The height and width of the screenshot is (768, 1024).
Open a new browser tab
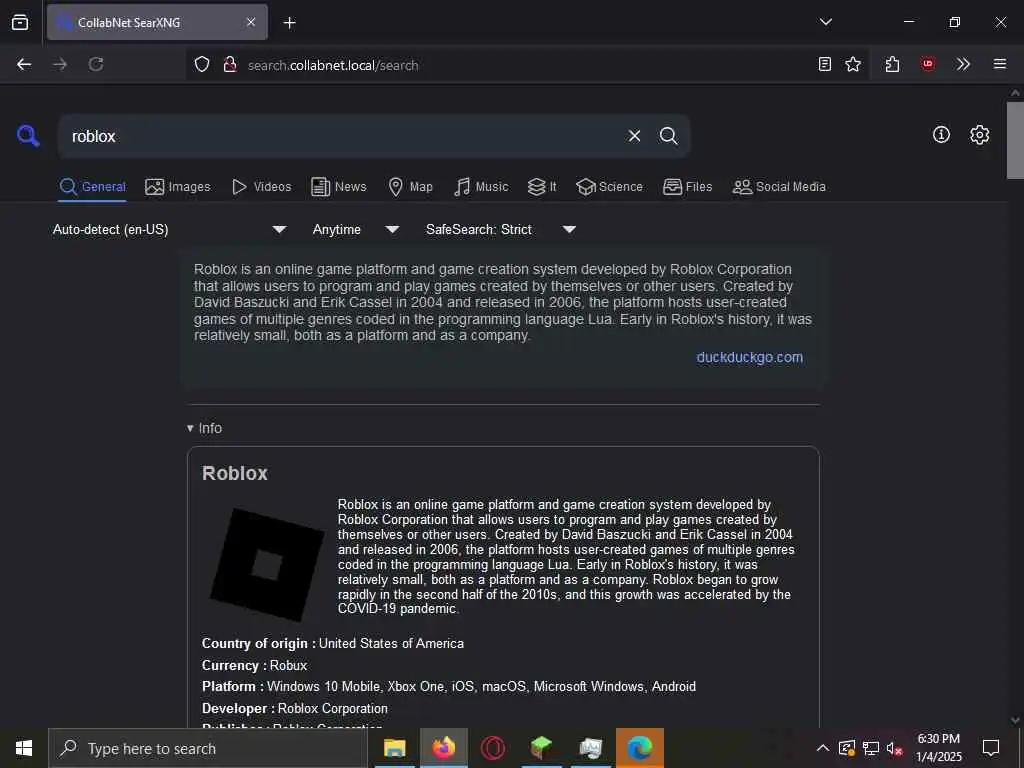pyautogui.click(x=289, y=22)
